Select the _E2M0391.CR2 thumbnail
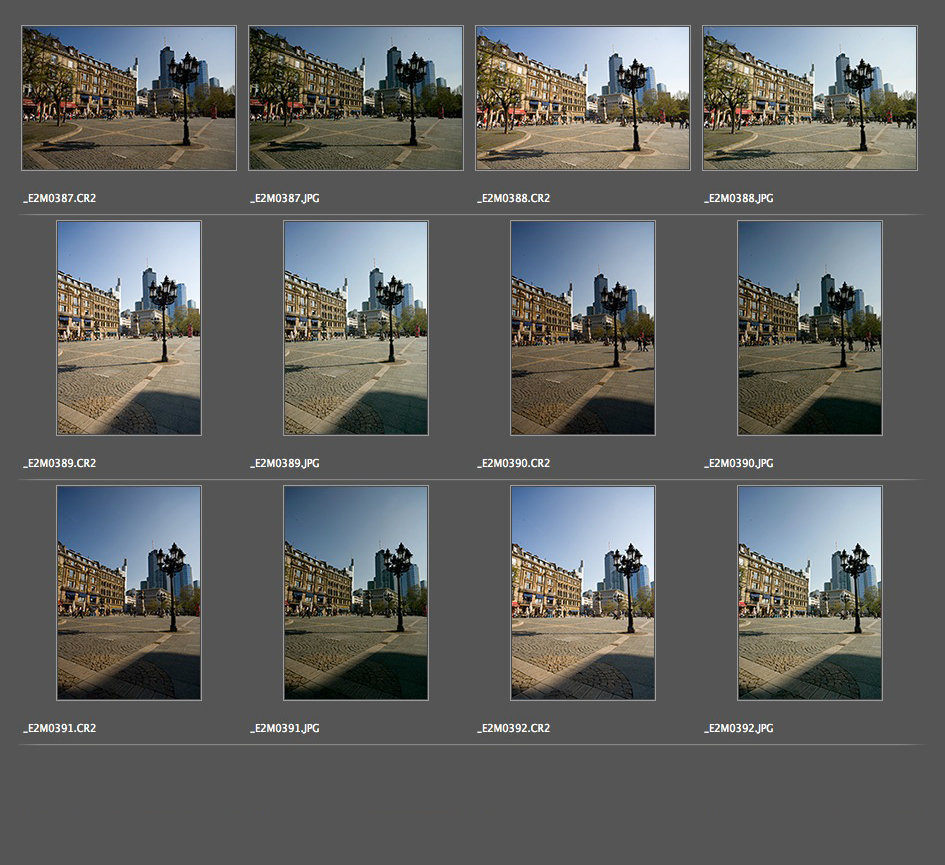Image resolution: width=945 pixels, height=865 pixels. [129, 593]
